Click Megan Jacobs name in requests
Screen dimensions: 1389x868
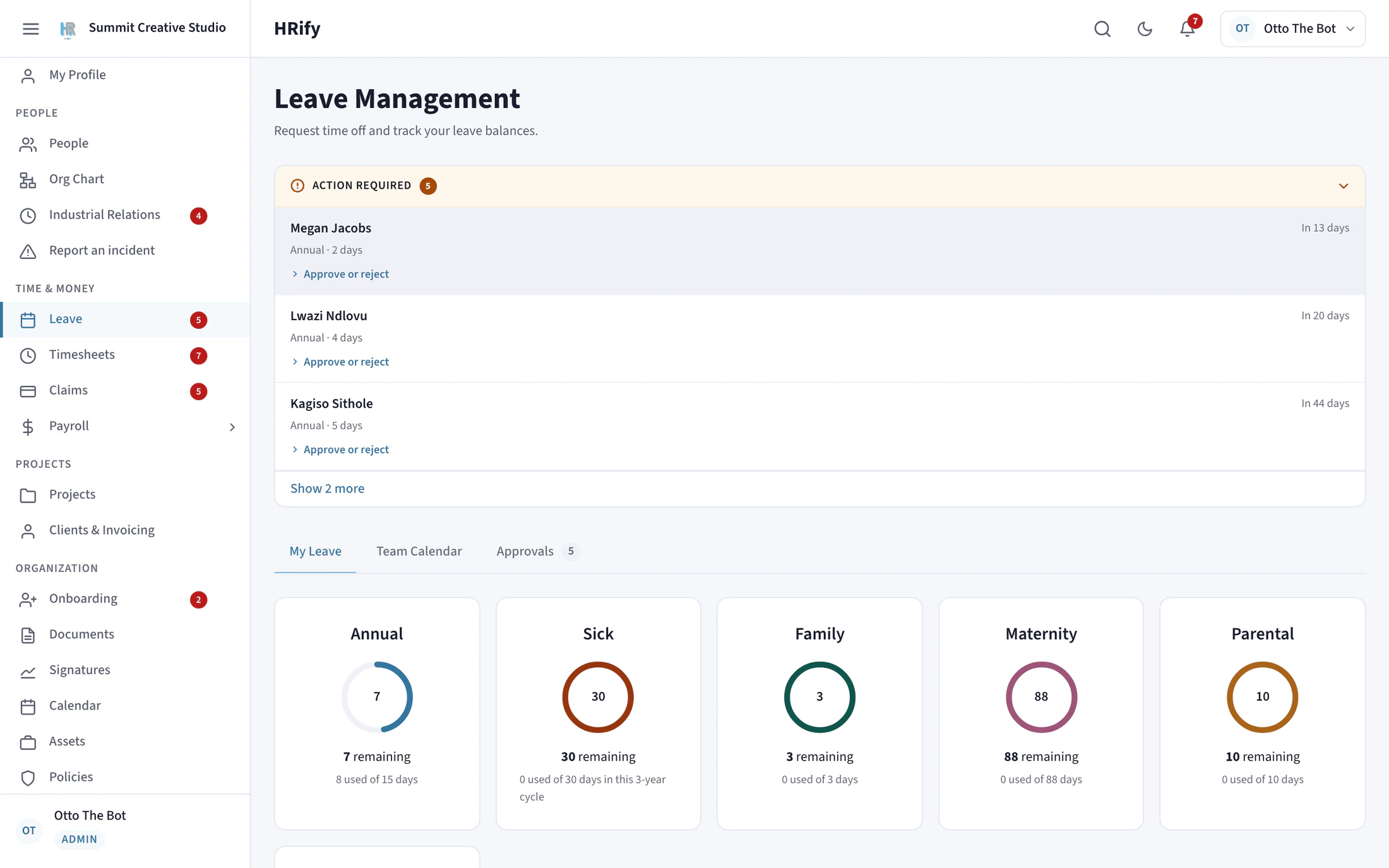point(331,228)
